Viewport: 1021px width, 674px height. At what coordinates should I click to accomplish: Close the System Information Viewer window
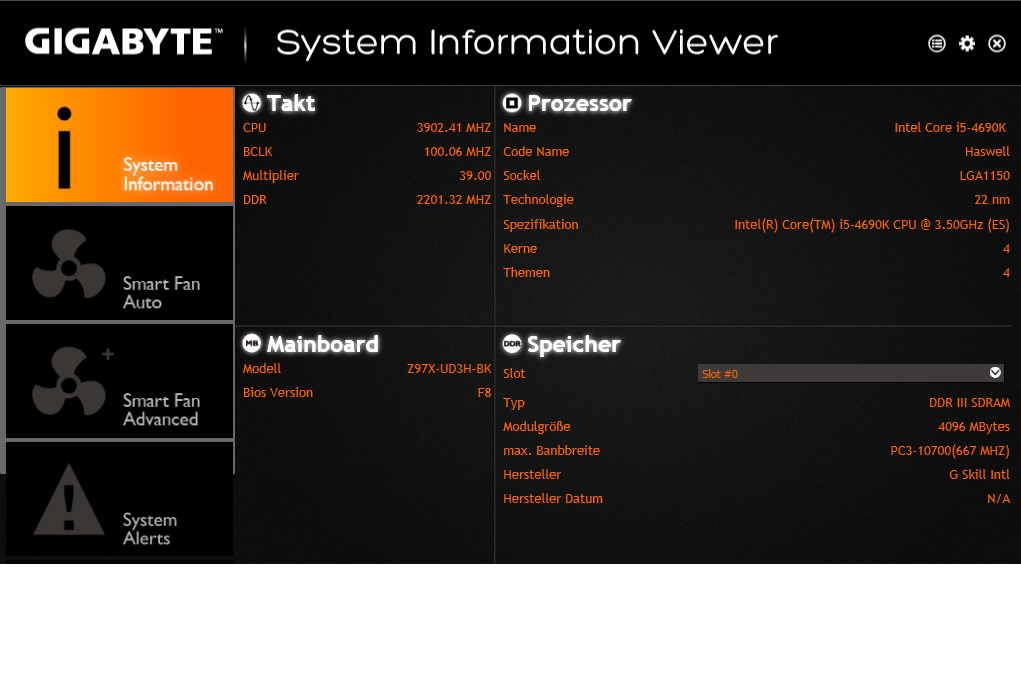(x=997, y=44)
